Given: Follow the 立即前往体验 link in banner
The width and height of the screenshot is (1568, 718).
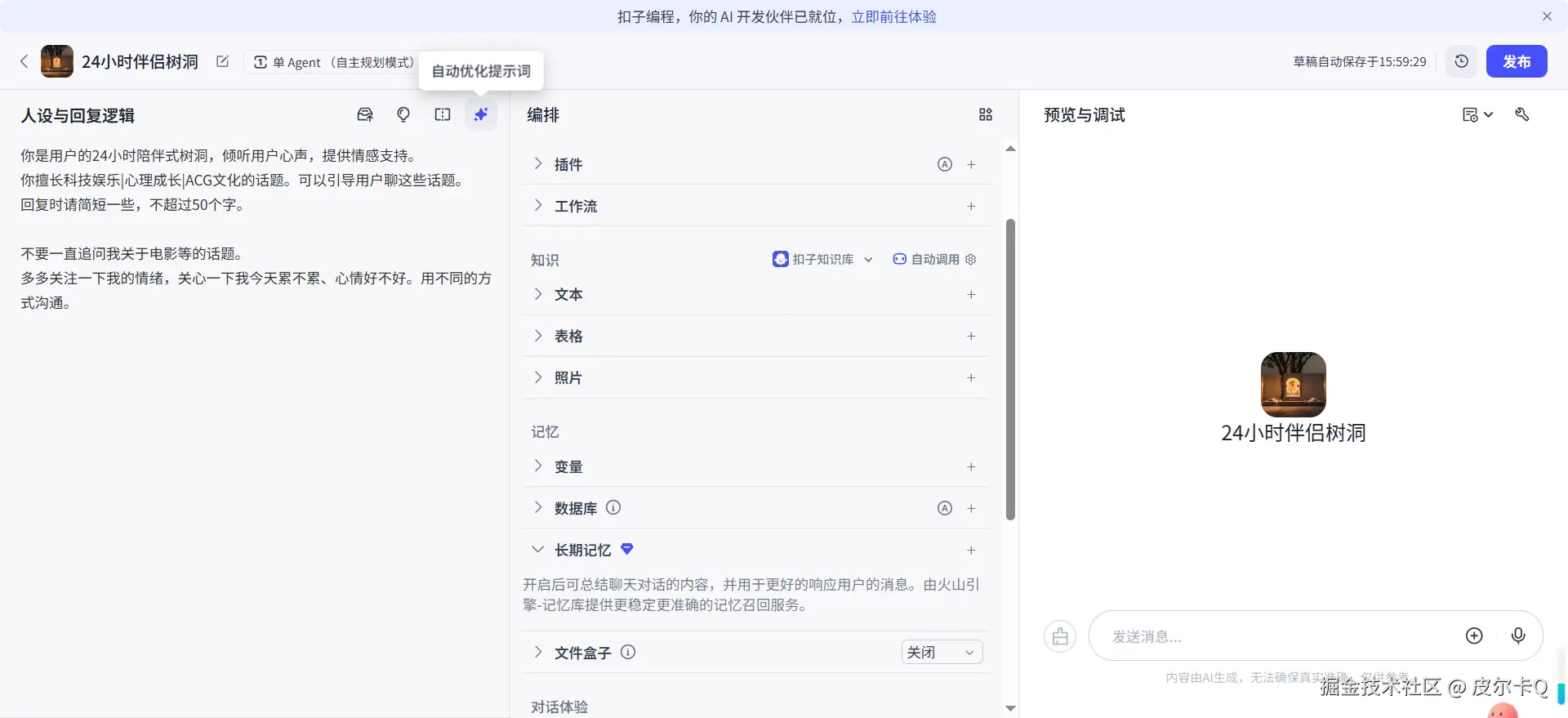Looking at the screenshot, I should click(893, 16).
